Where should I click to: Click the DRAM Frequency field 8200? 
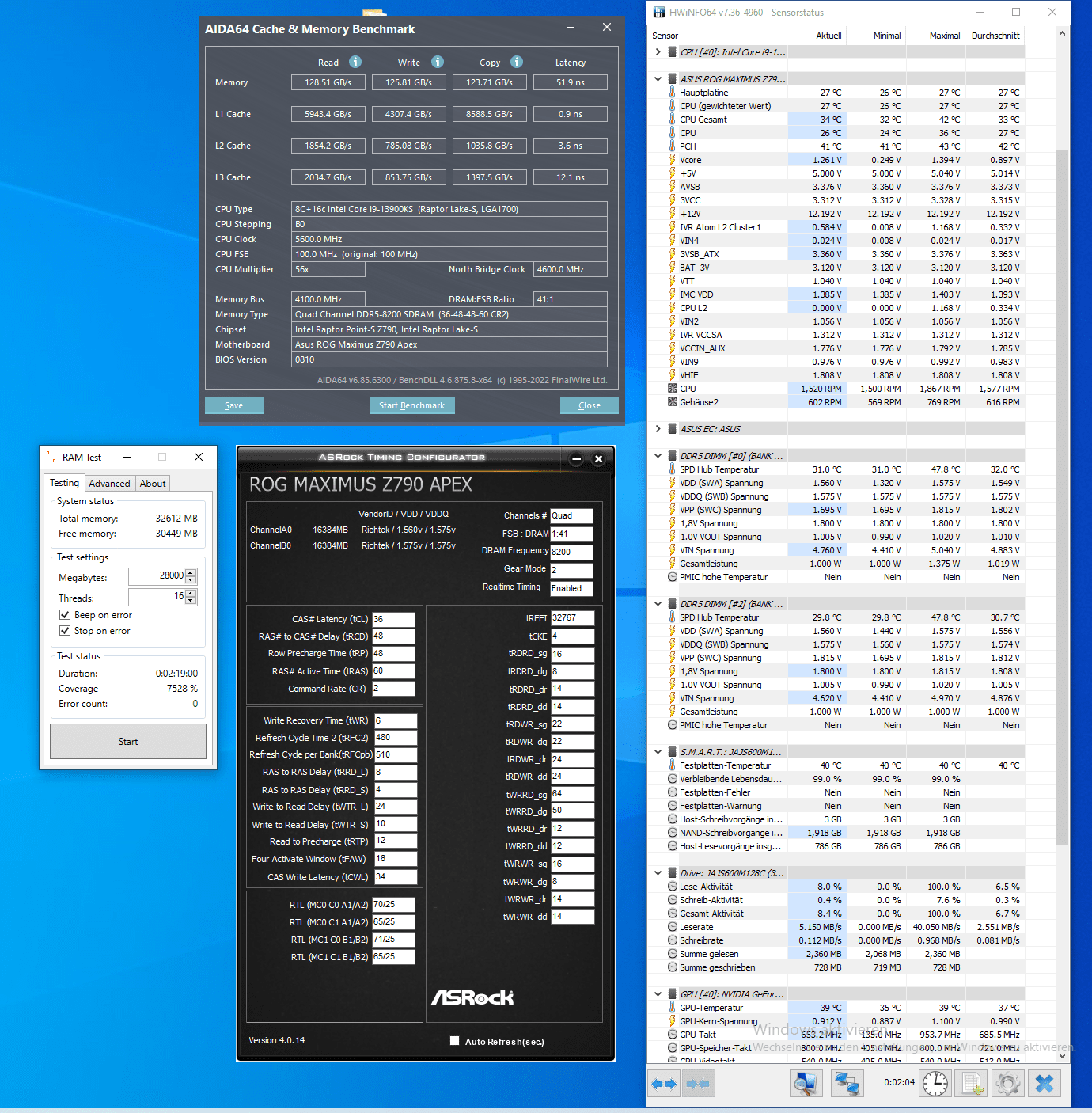click(571, 552)
